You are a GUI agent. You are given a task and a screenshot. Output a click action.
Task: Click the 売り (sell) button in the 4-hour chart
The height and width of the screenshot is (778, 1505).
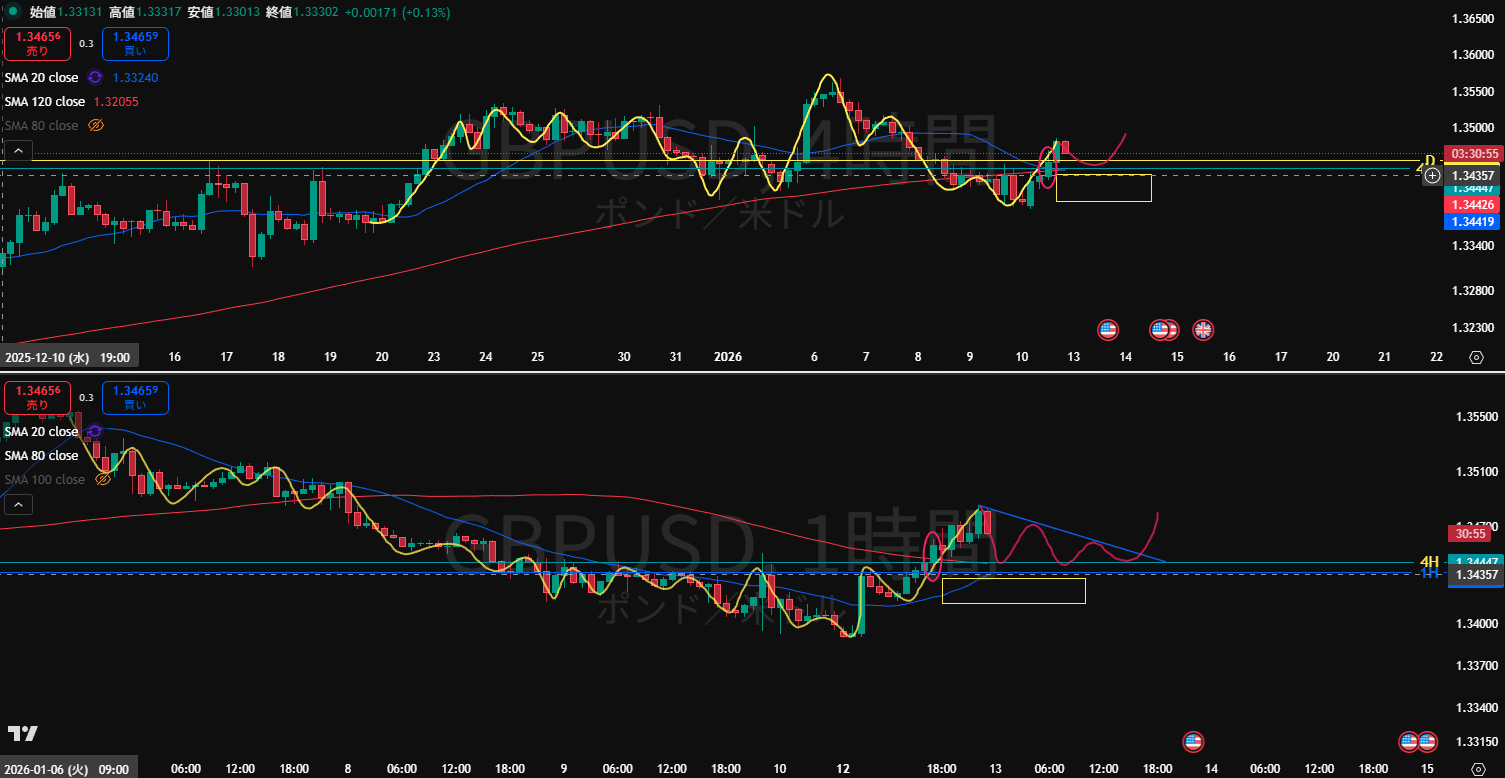tap(36, 44)
